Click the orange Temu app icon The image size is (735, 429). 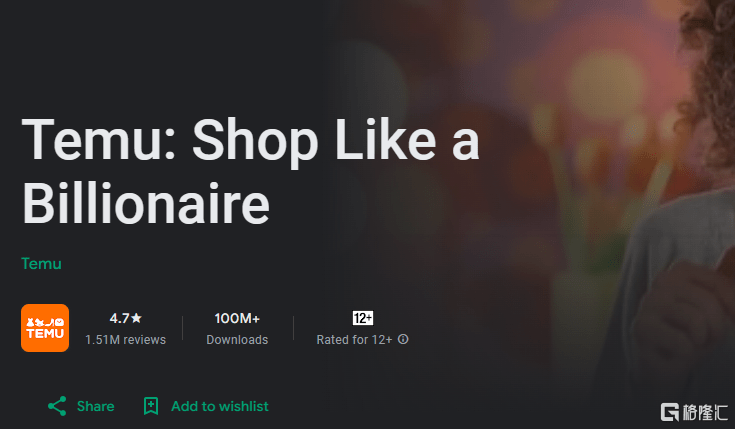coord(45,328)
